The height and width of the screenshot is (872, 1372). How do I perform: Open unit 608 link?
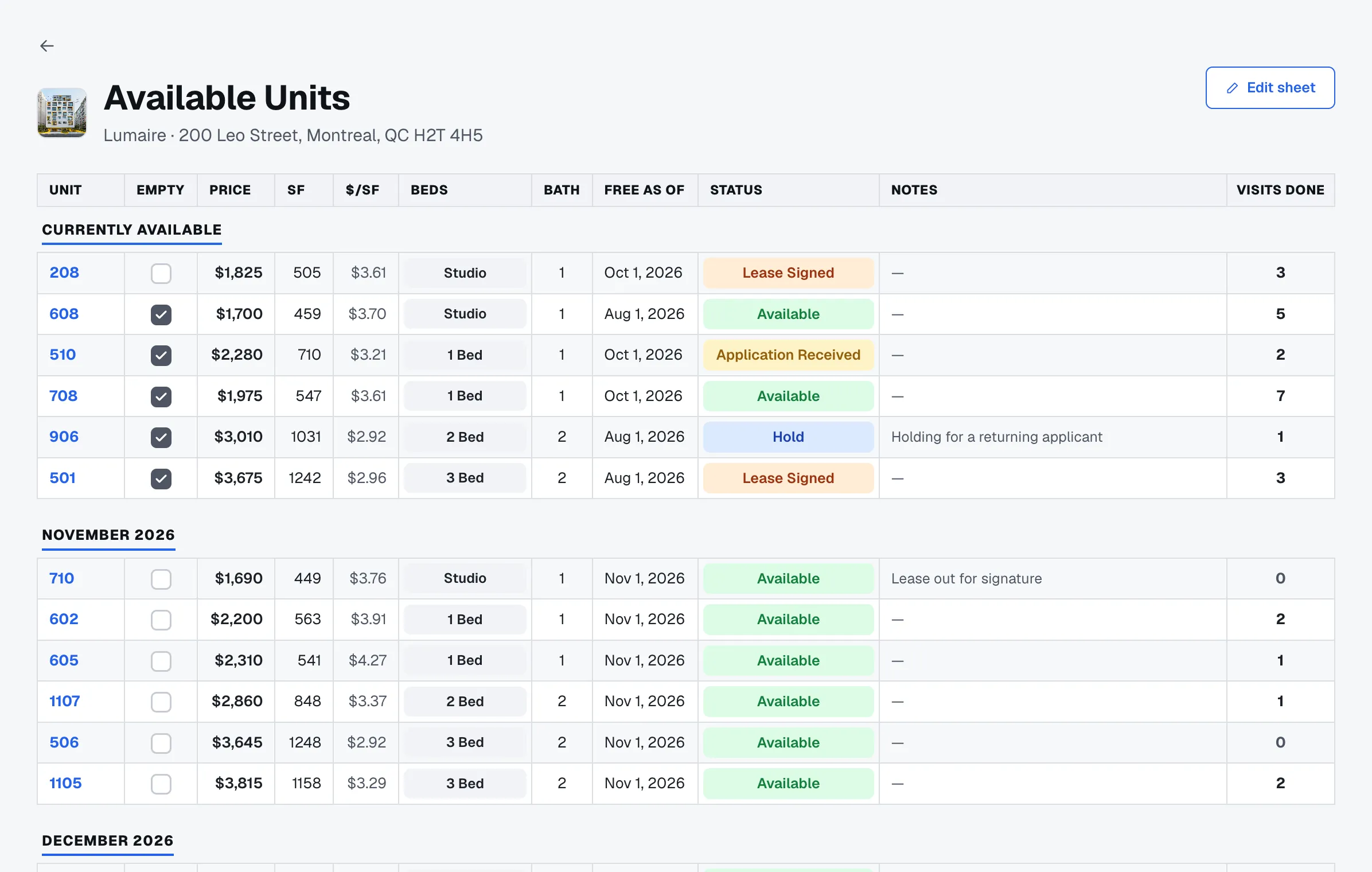[64, 314]
